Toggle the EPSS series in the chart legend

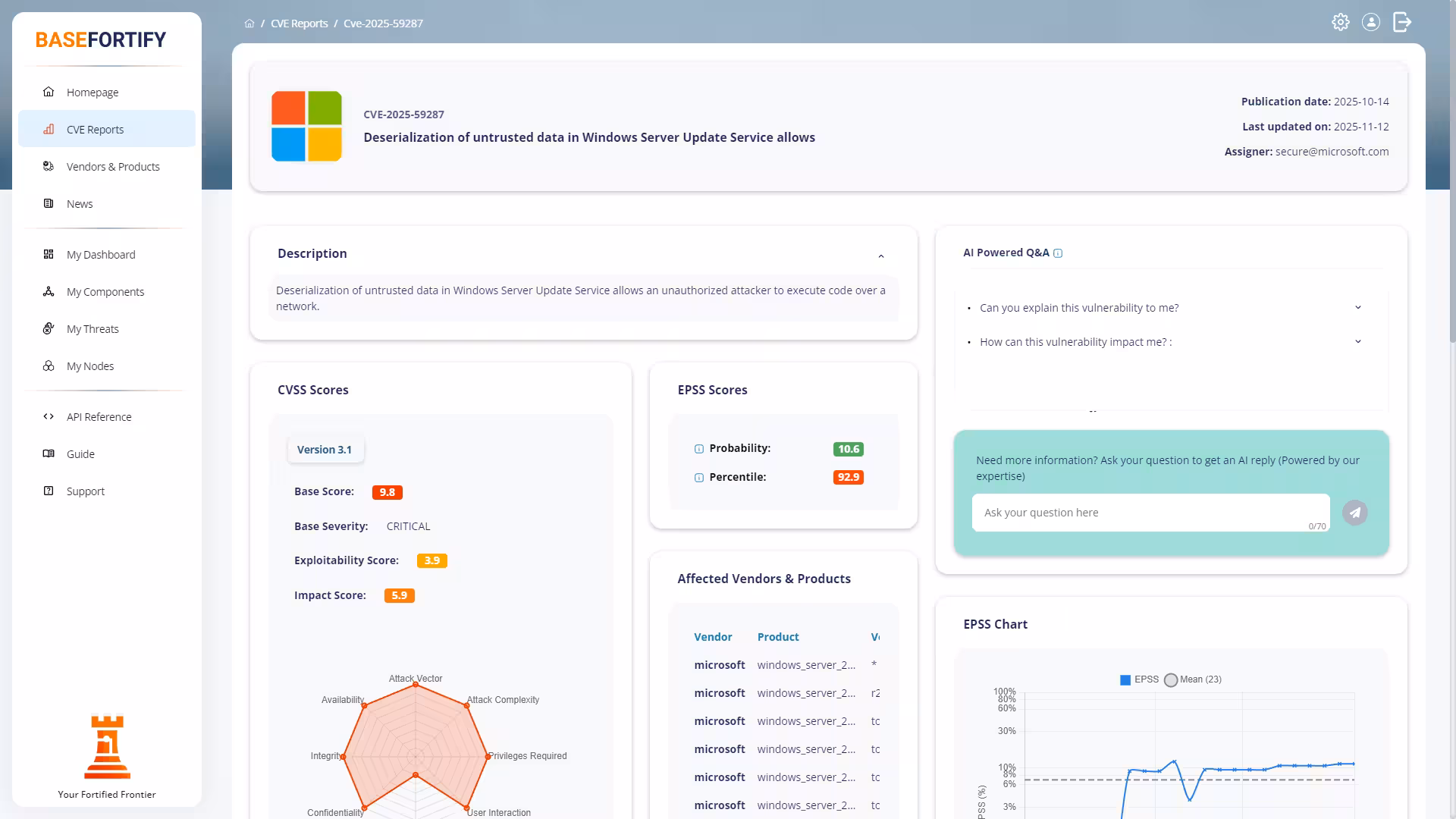[1140, 679]
